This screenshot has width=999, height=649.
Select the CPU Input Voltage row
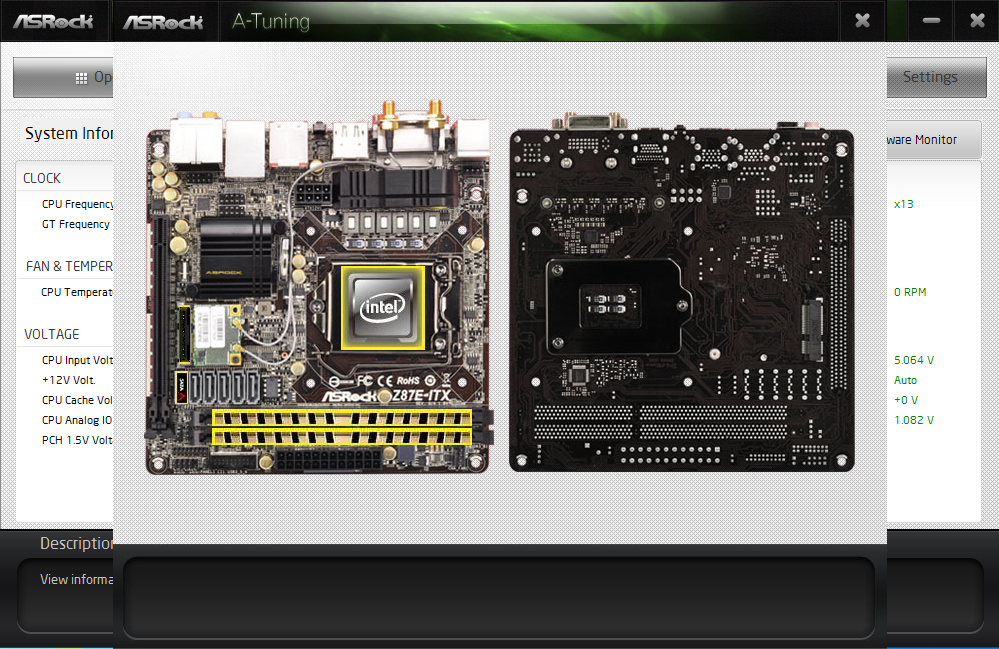[x=77, y=360]
